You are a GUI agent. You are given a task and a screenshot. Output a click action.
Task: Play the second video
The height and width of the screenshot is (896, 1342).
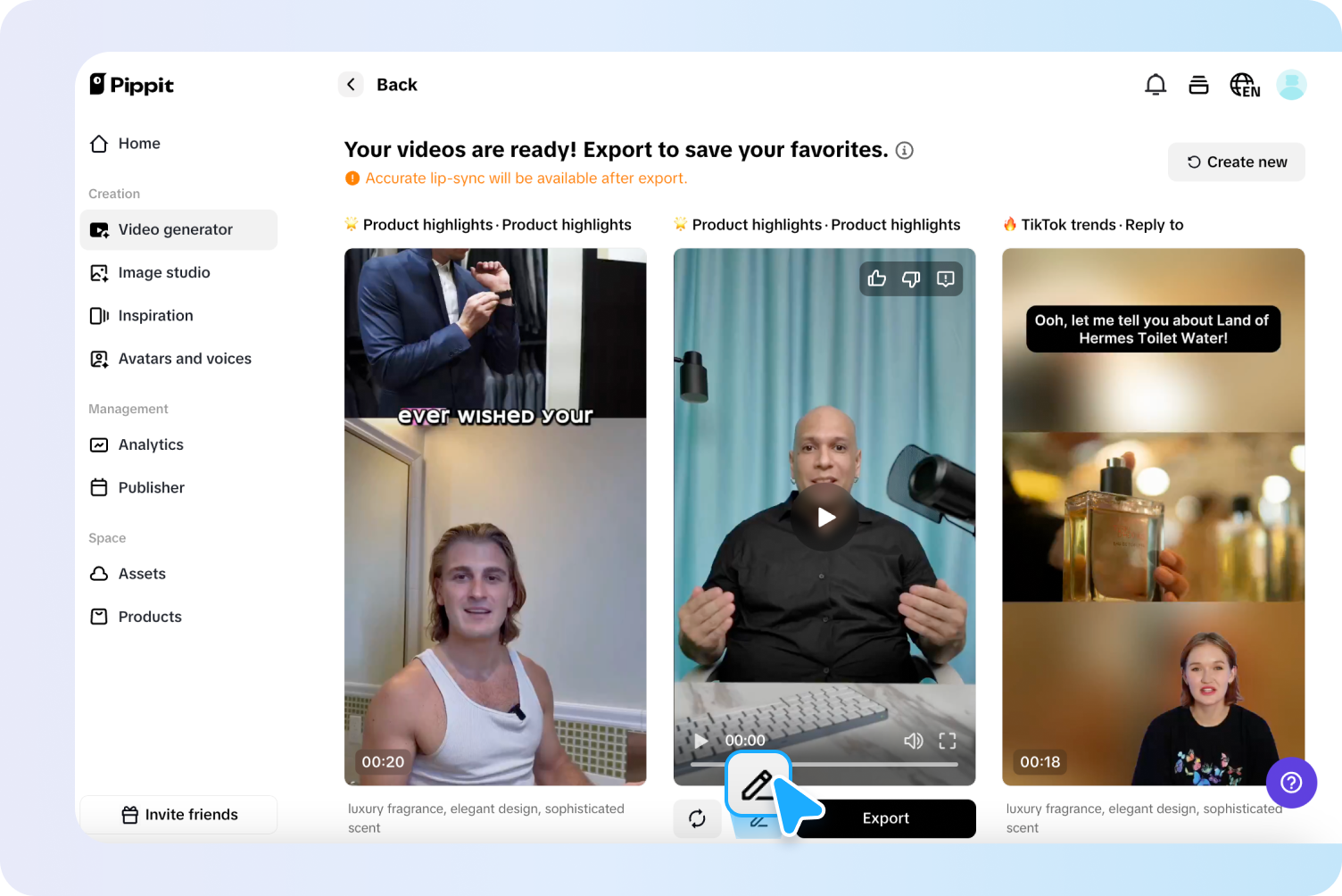(824, 516)
